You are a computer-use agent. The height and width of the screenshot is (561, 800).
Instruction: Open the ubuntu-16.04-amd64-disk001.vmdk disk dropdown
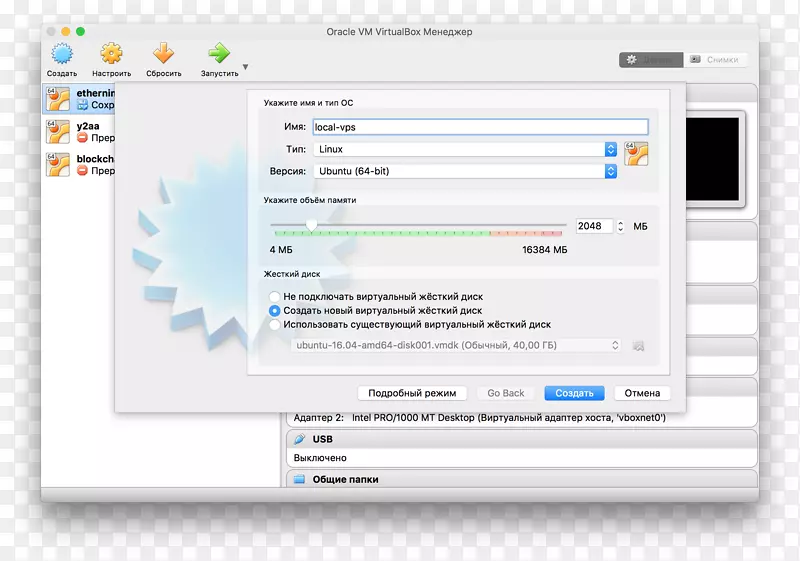(456, 345)
